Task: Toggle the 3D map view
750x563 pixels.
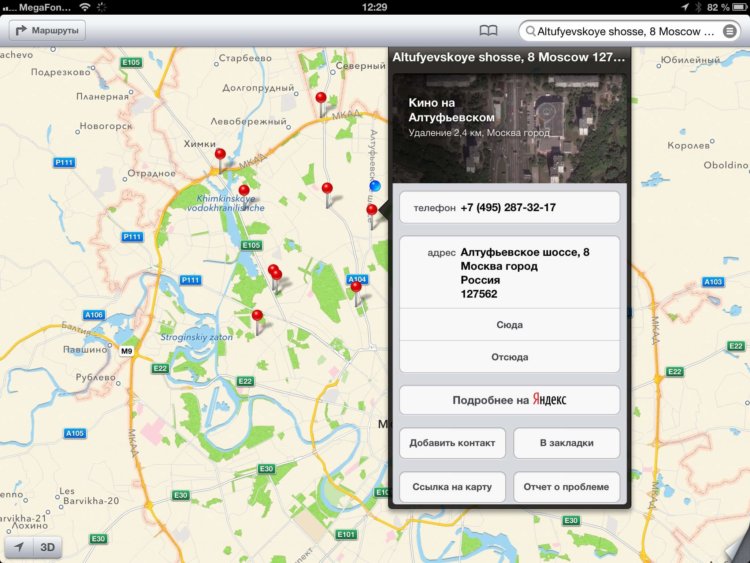Action: (47, 547)
